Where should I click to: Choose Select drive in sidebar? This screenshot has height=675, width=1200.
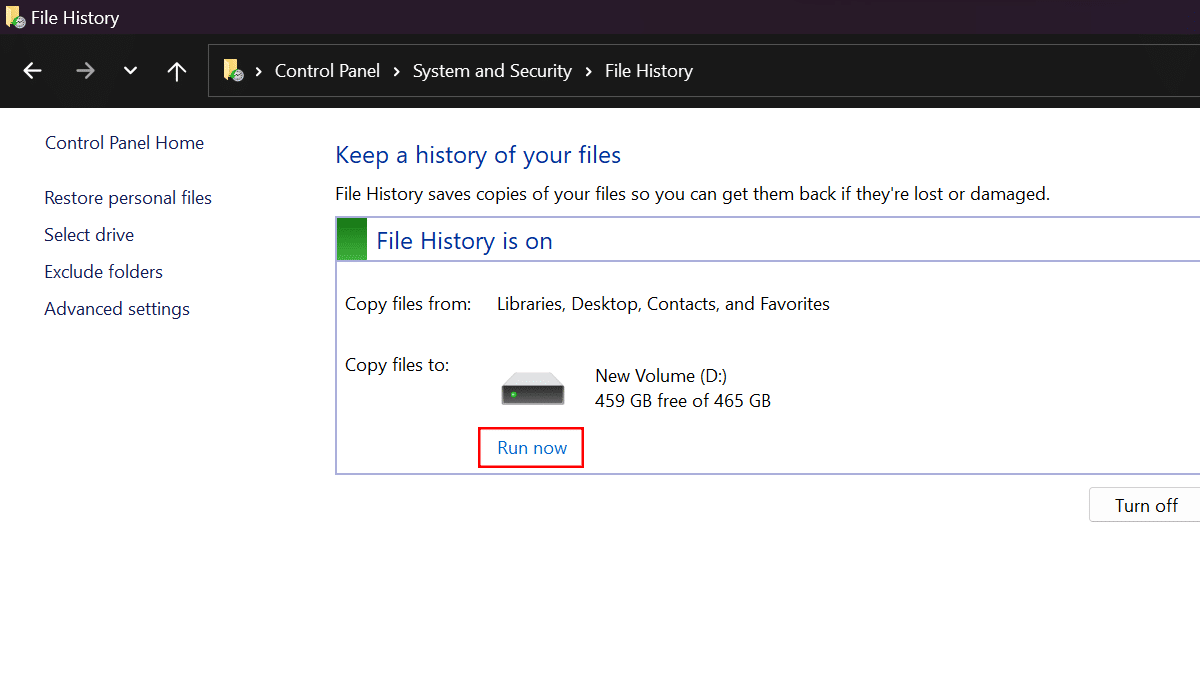pyautogui.click(x=89, y=235)
